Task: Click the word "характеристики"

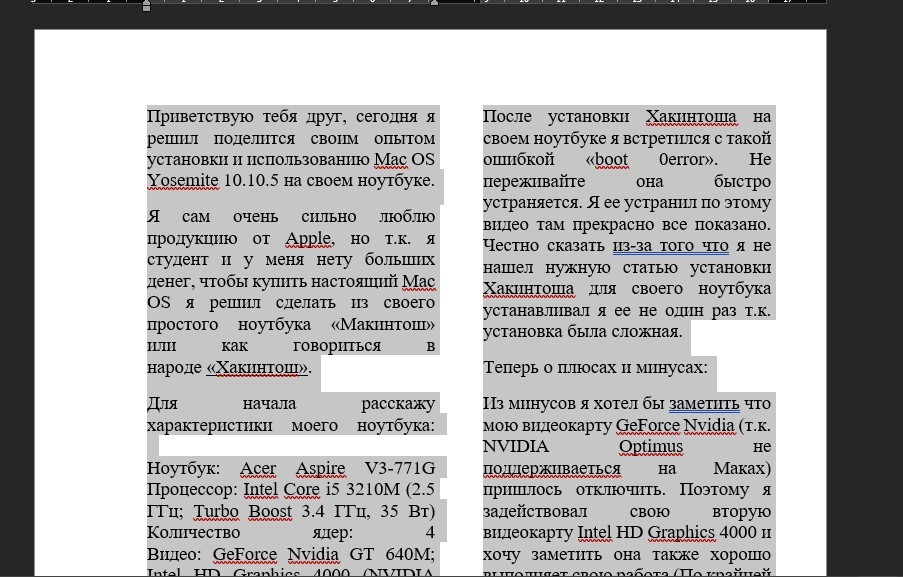Action: click(210, 426)
